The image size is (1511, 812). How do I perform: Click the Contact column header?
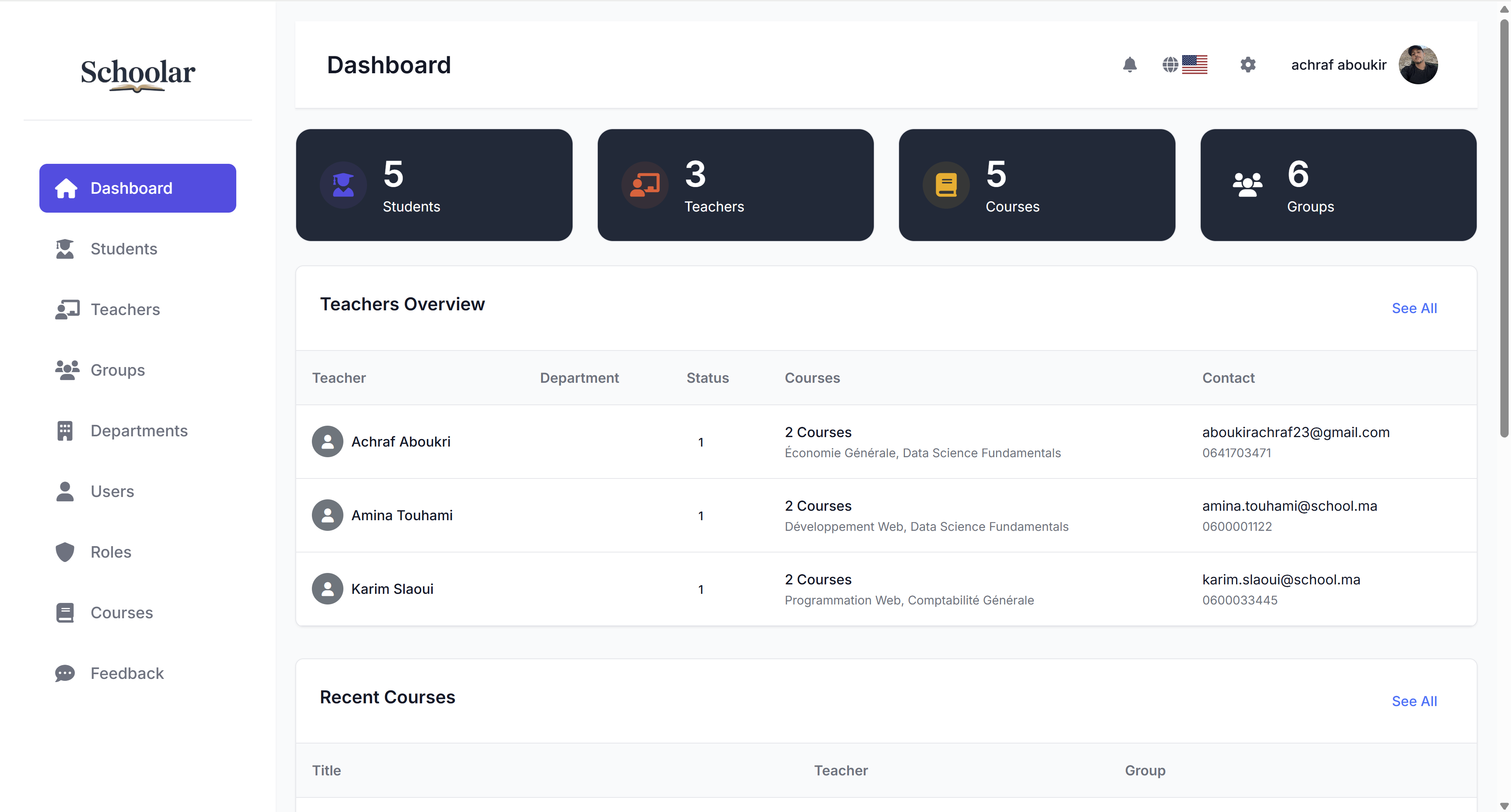pos(1228,378)
